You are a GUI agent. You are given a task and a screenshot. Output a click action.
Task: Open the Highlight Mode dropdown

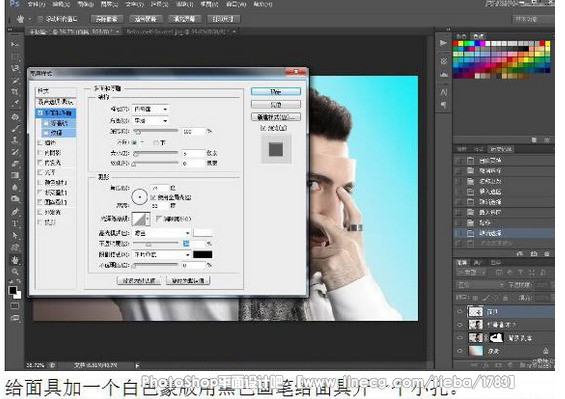161,233
